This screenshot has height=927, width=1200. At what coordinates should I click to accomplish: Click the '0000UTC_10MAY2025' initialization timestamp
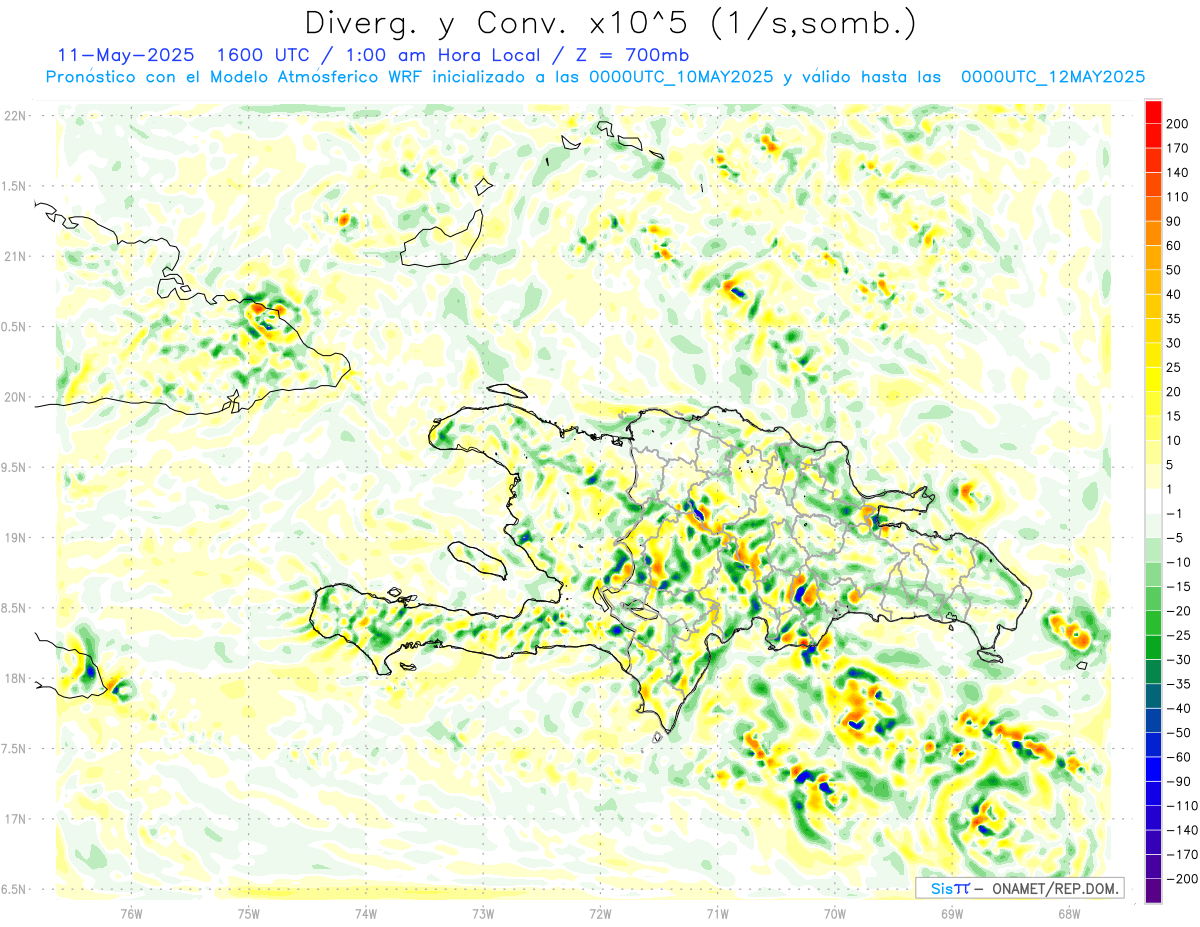[681, 77]
